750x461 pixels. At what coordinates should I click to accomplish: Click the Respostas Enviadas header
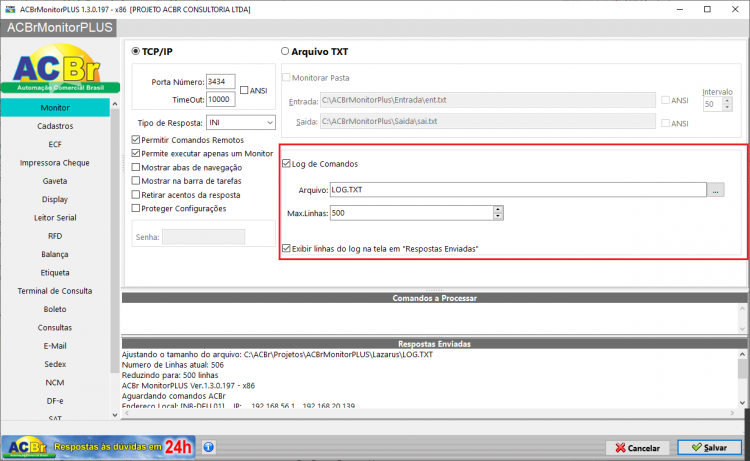(x=434, y=344)
